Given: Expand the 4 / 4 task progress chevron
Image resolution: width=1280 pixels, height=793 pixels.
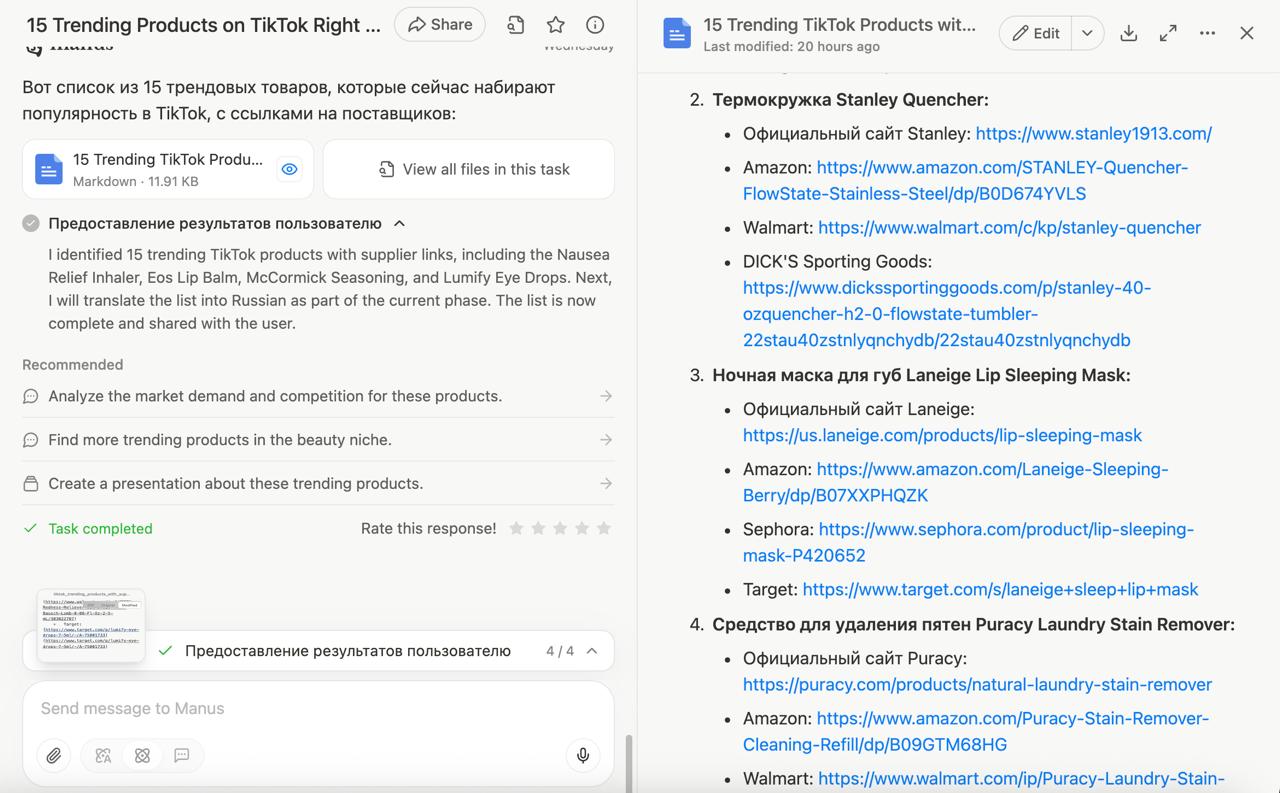Looking at the screenshot, I should (x=592, y=651).
